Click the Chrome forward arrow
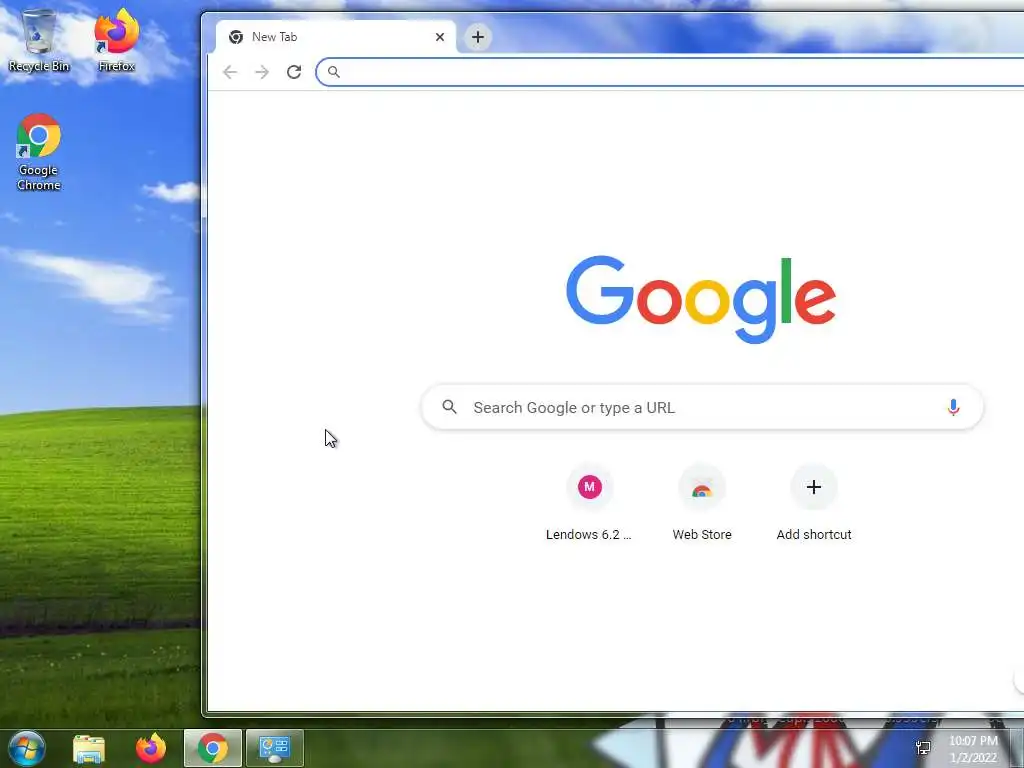 pos(262,72)
